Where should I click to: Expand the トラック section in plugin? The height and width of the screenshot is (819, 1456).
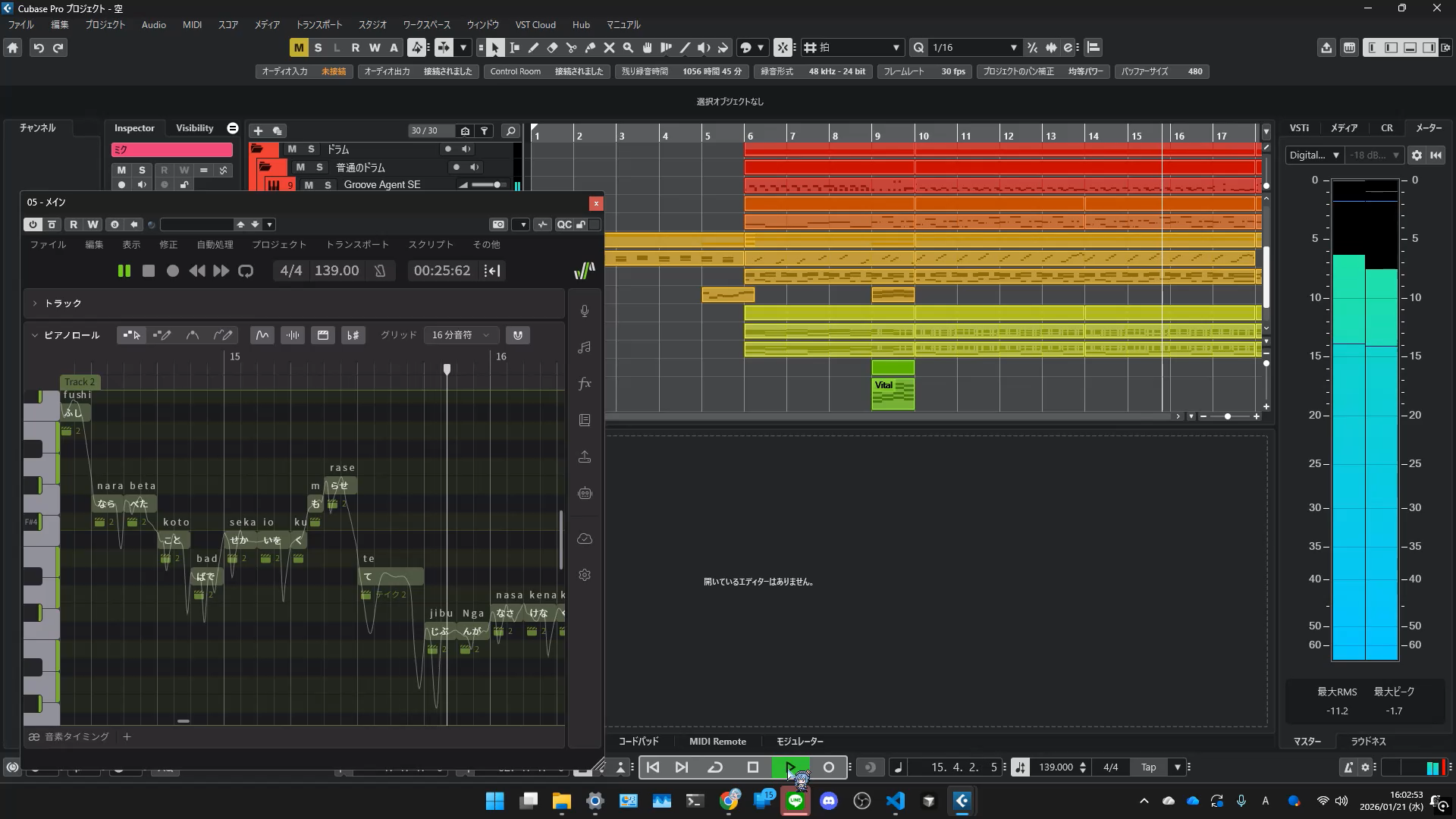click(x=35, y=303)
